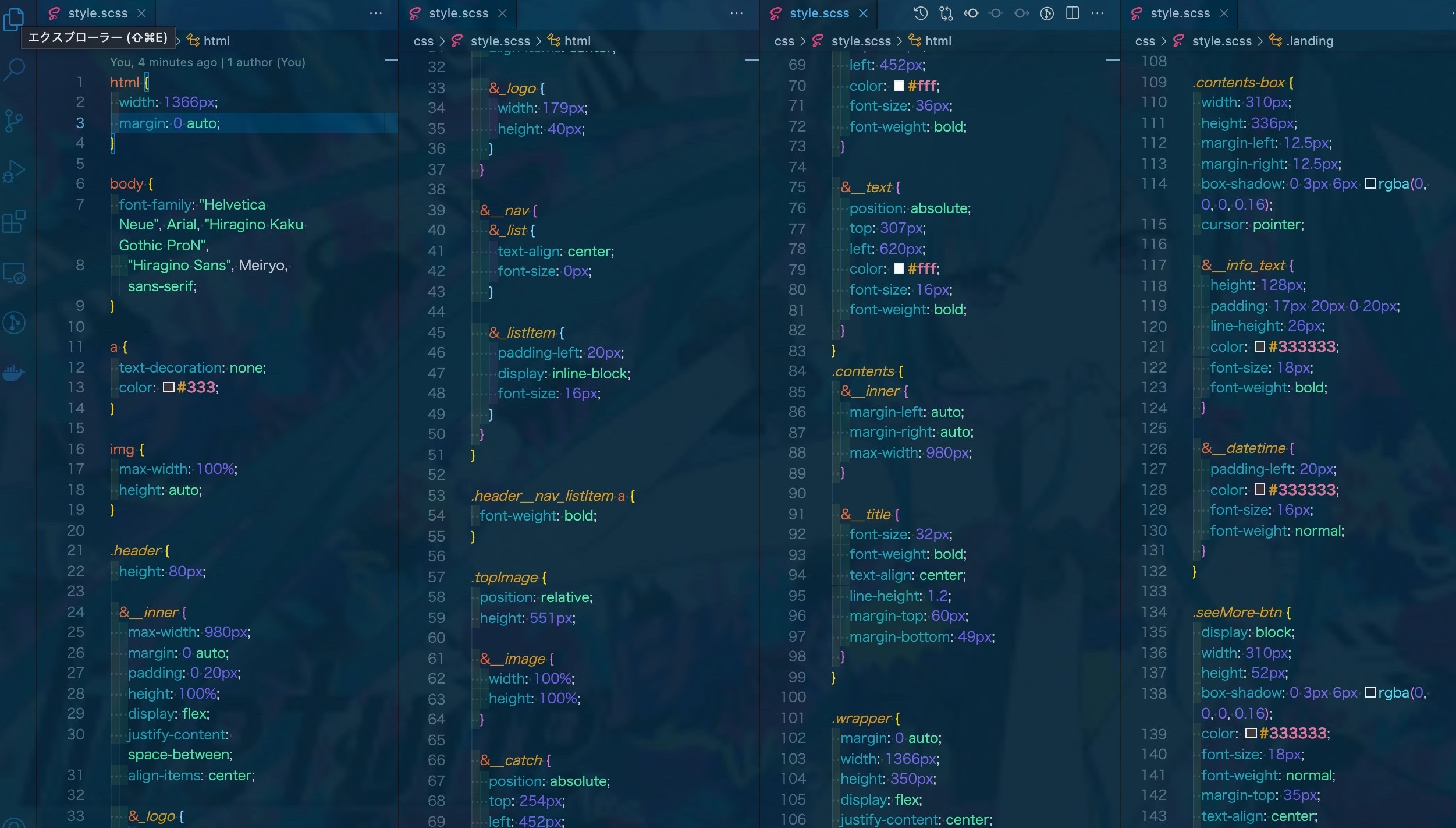Click the &__datetime selector on line 126

pos(1244,448)
